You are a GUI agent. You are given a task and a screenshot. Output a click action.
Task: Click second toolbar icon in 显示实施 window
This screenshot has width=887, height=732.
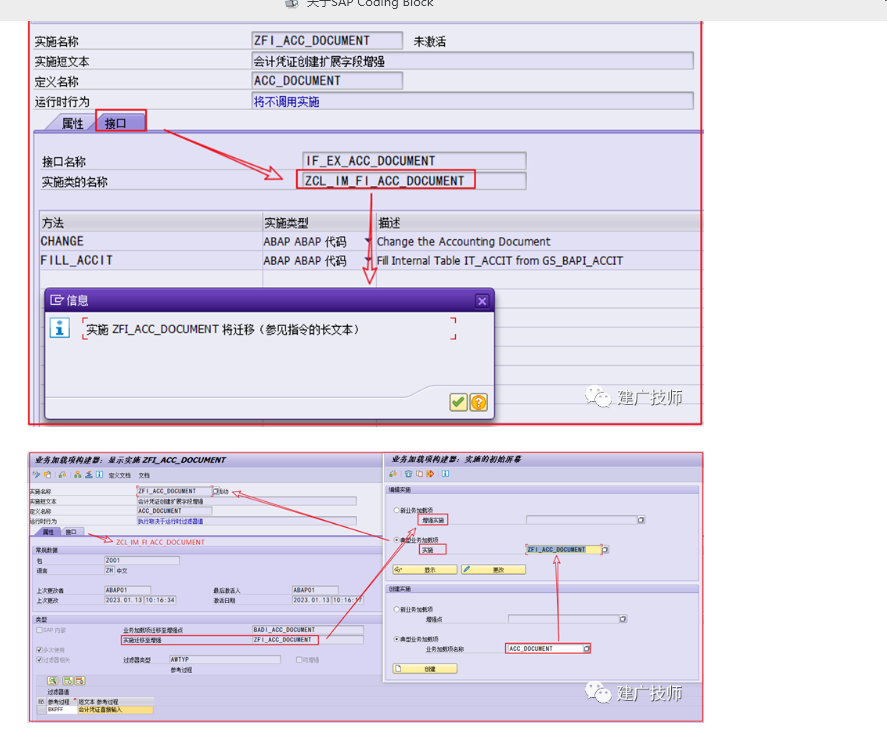(x=48, y=475)
